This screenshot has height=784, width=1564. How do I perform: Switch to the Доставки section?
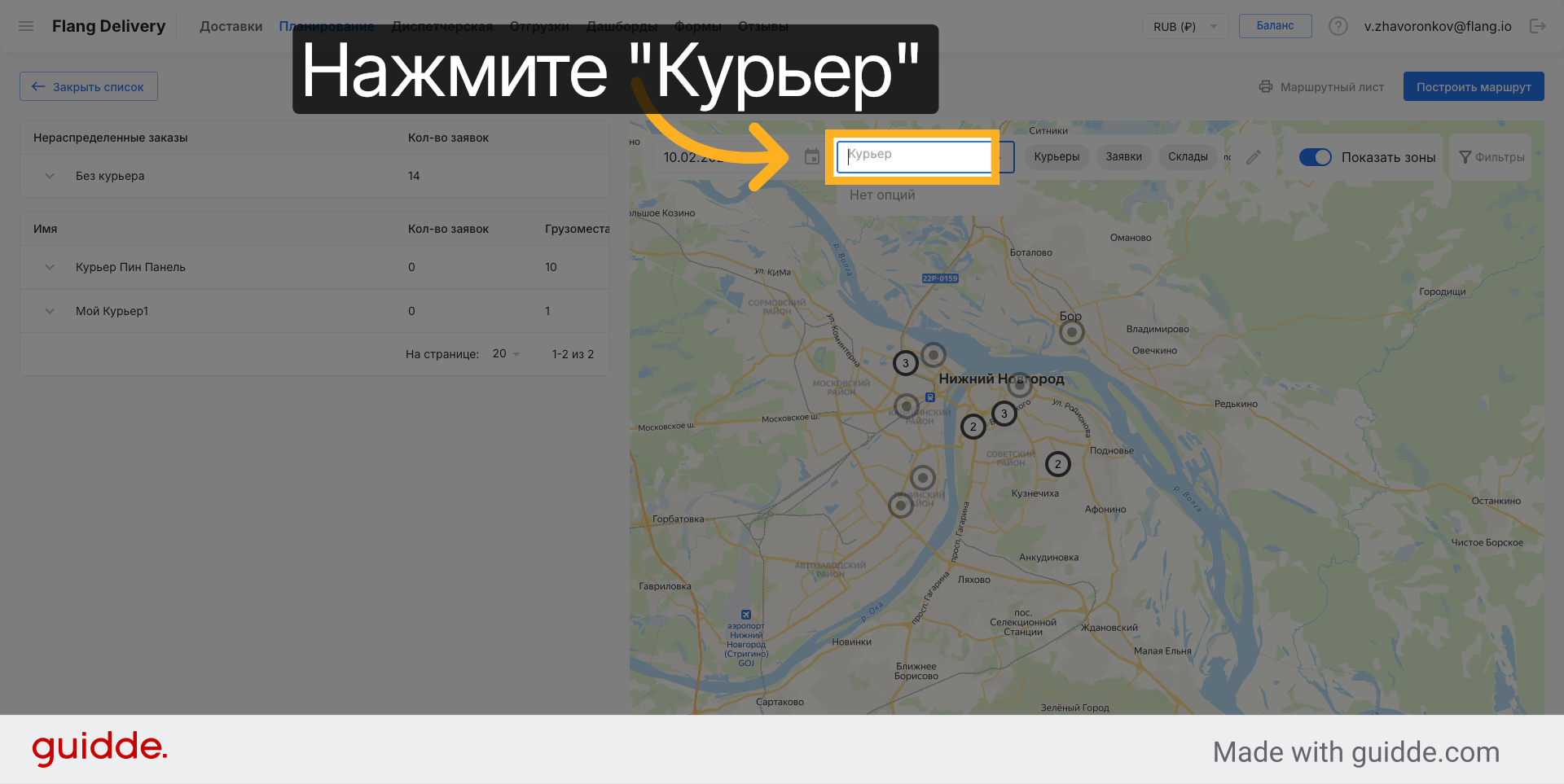point(231,25)
